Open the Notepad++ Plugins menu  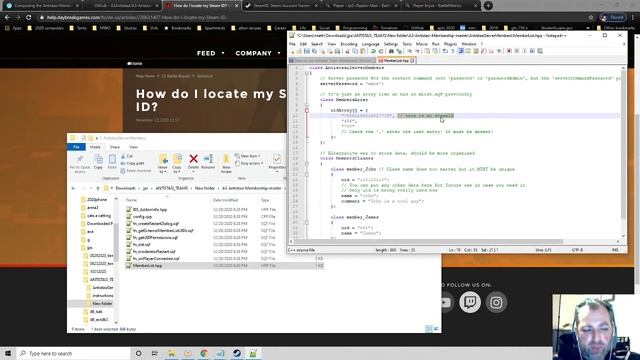click(x=450, y=44)
